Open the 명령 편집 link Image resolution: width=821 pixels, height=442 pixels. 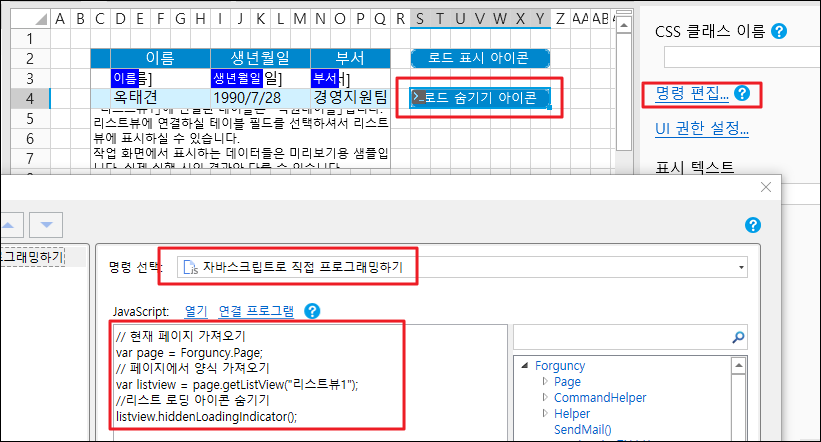click(x=692, y=94)
